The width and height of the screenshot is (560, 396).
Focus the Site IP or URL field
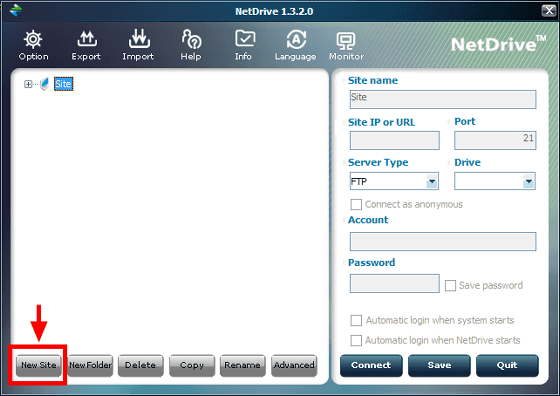tap(395, 140)
